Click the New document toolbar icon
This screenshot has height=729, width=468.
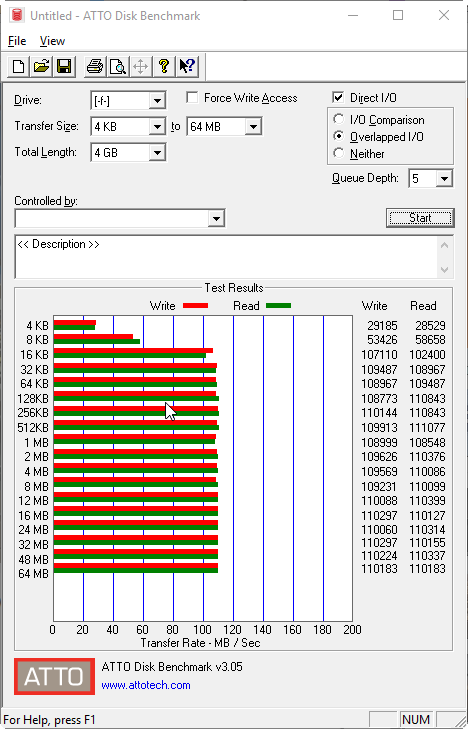coord(19,66)
